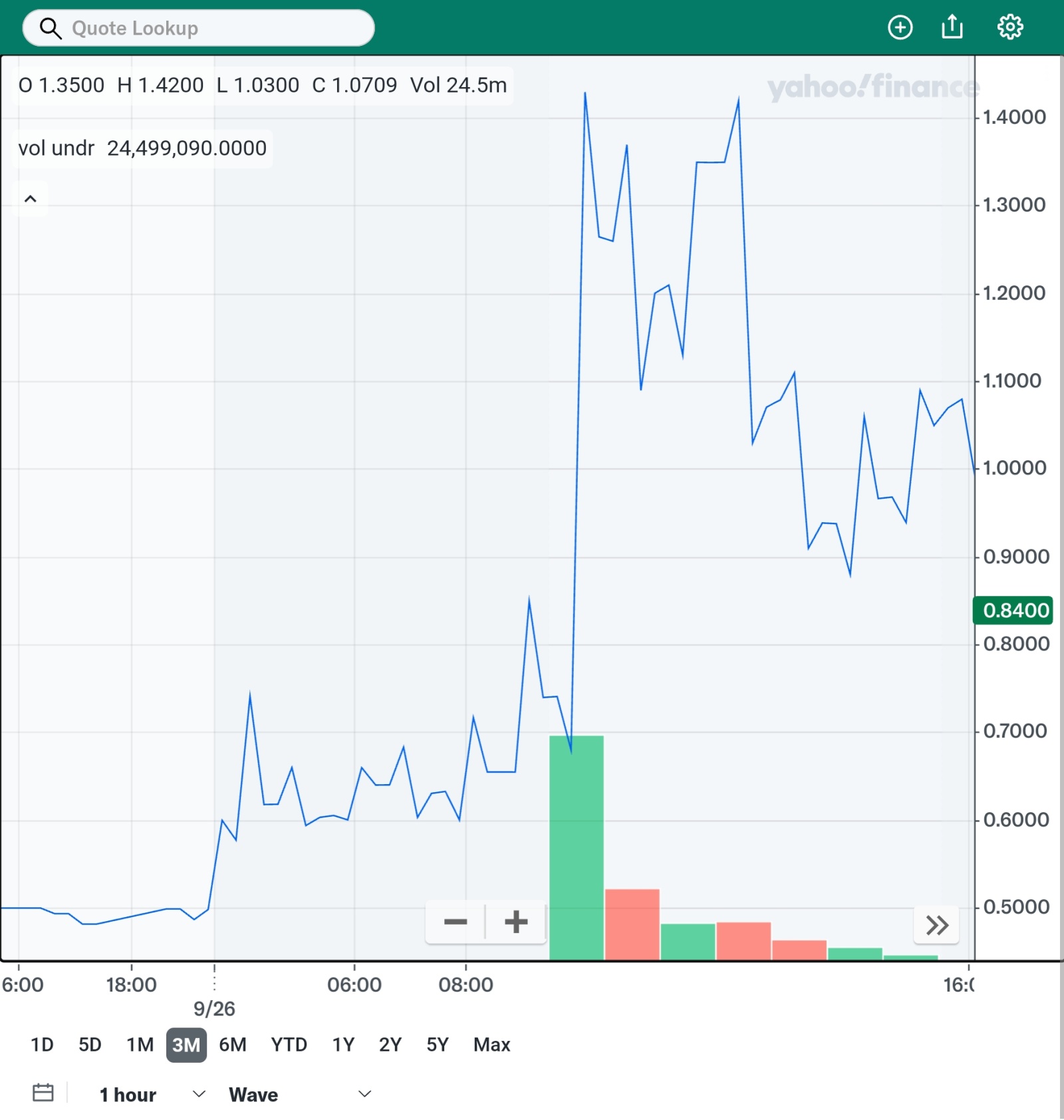Select the Max range
The width and height of the screenshot is (1064, 1120).
[x=492, y=1045]
